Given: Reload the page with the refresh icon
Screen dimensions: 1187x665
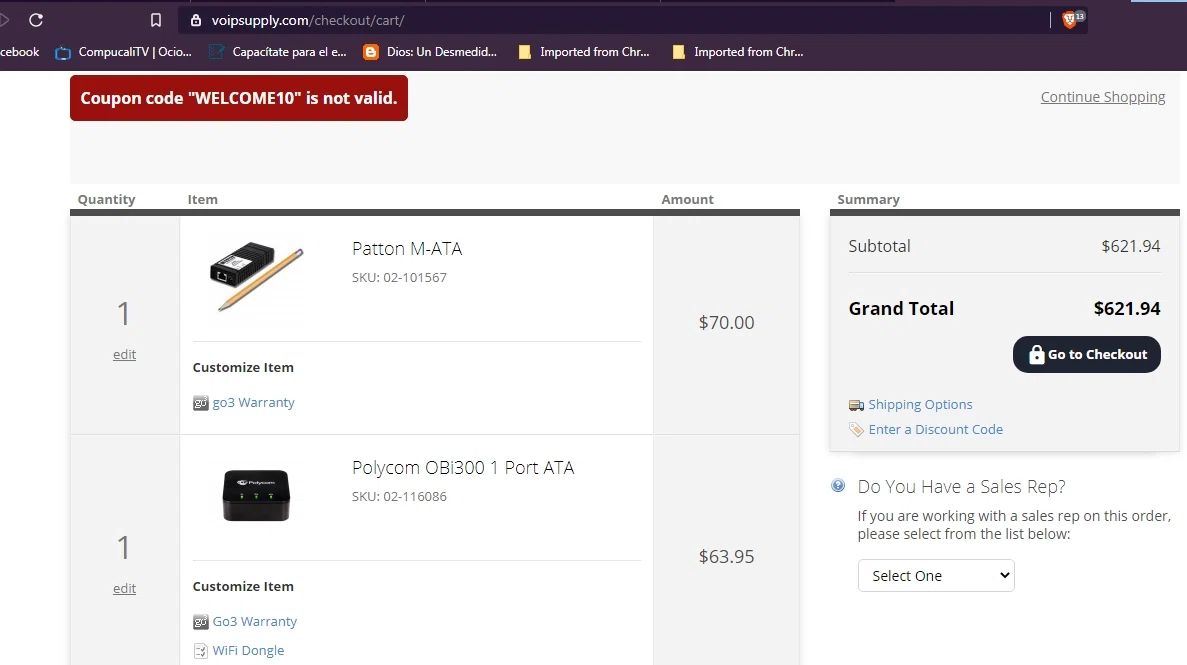Looking at the screenshot, I should (36, 20).
